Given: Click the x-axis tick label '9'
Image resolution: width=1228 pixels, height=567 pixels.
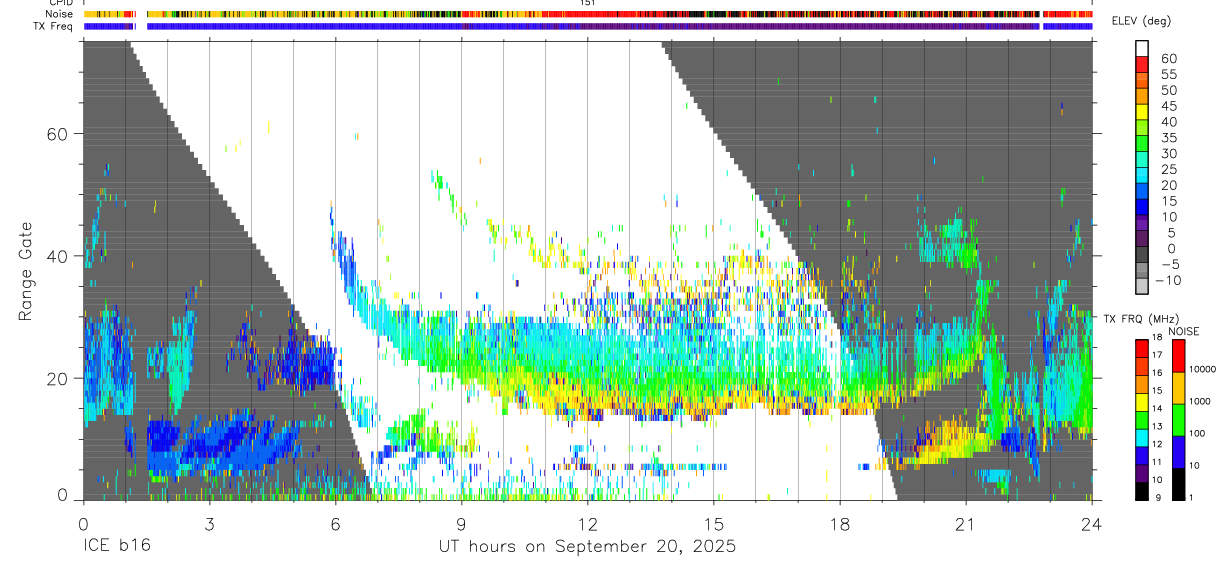Looking at the screenshot, I should coord(462,524).
